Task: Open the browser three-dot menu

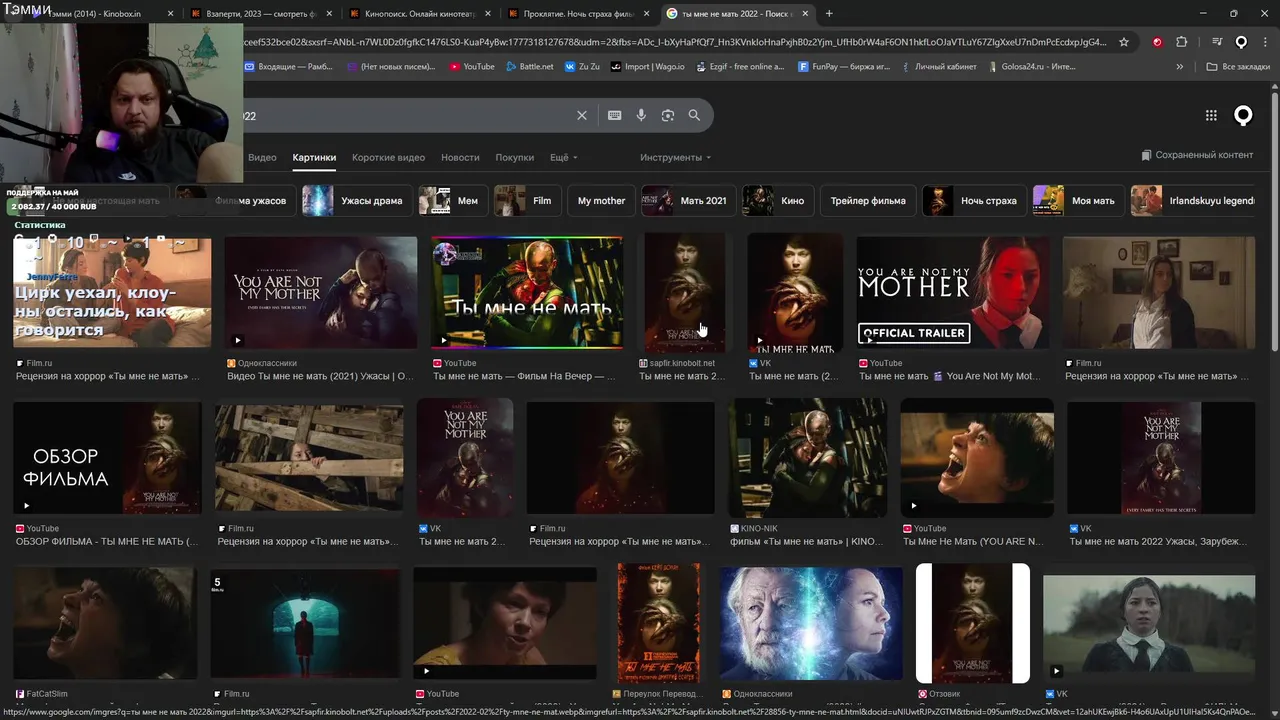Action: tap(1264, 42)
